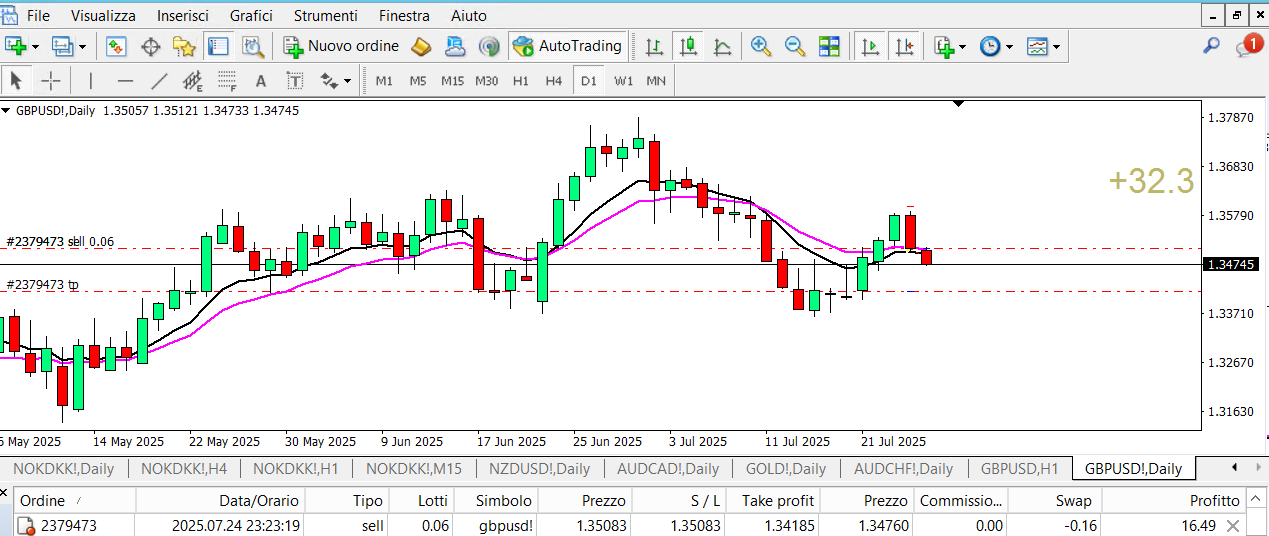Switch to M30 timeframe

click(x=487, y=81)
